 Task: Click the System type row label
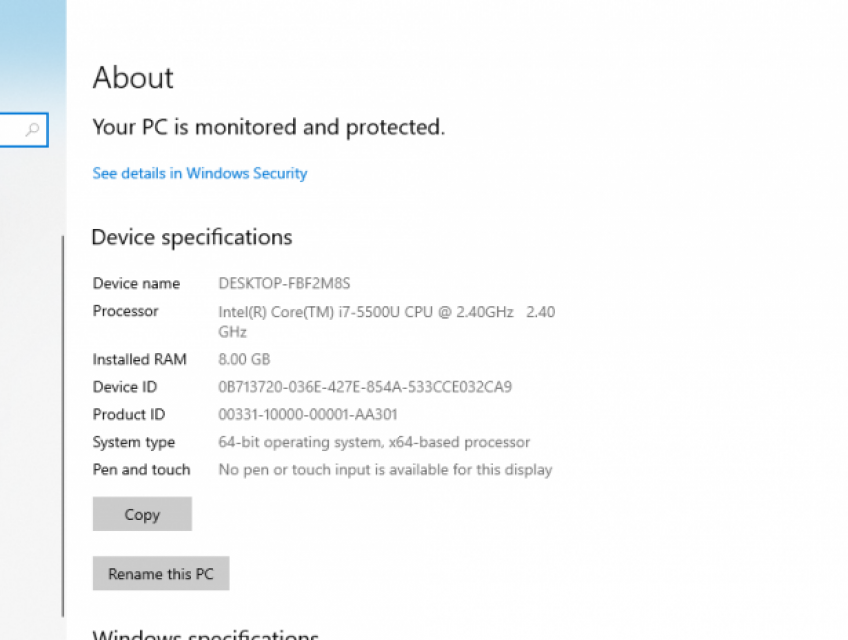[x=133, y=442]
